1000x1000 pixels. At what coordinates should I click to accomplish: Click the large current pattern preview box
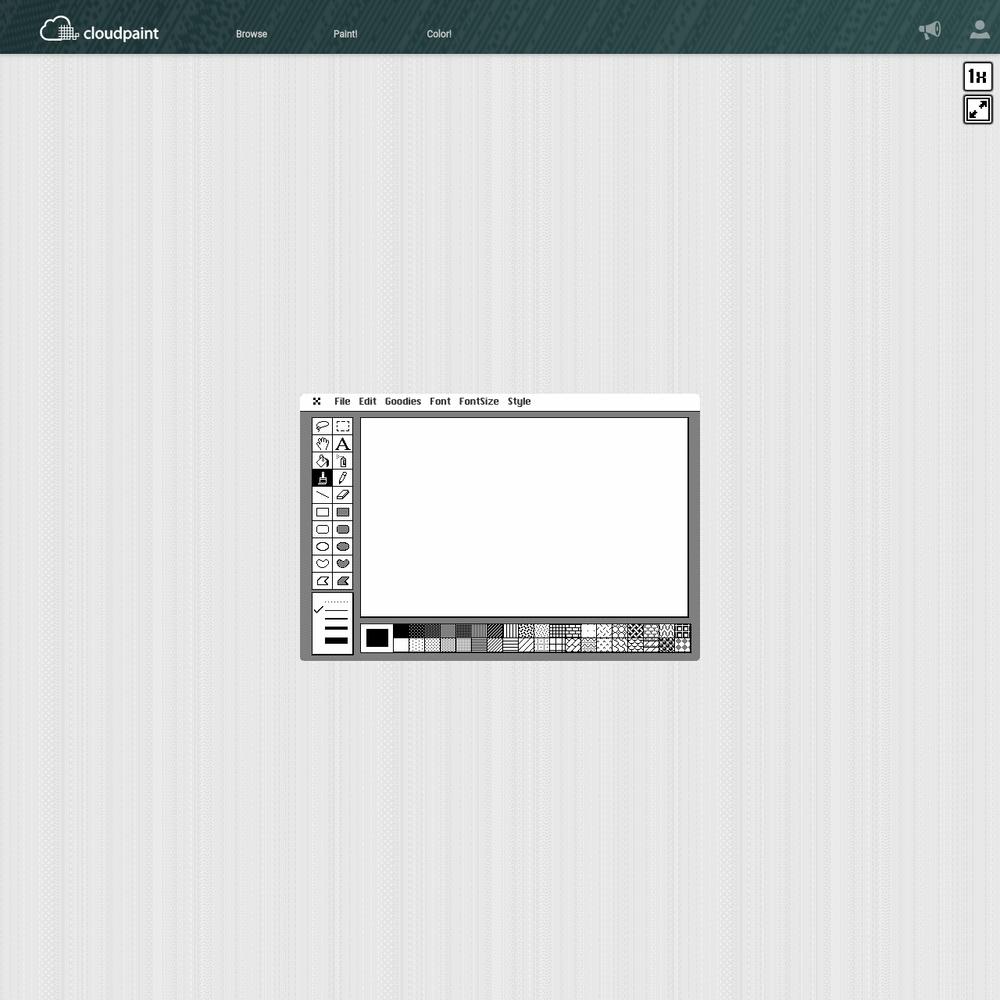click(x=377, y=638)
